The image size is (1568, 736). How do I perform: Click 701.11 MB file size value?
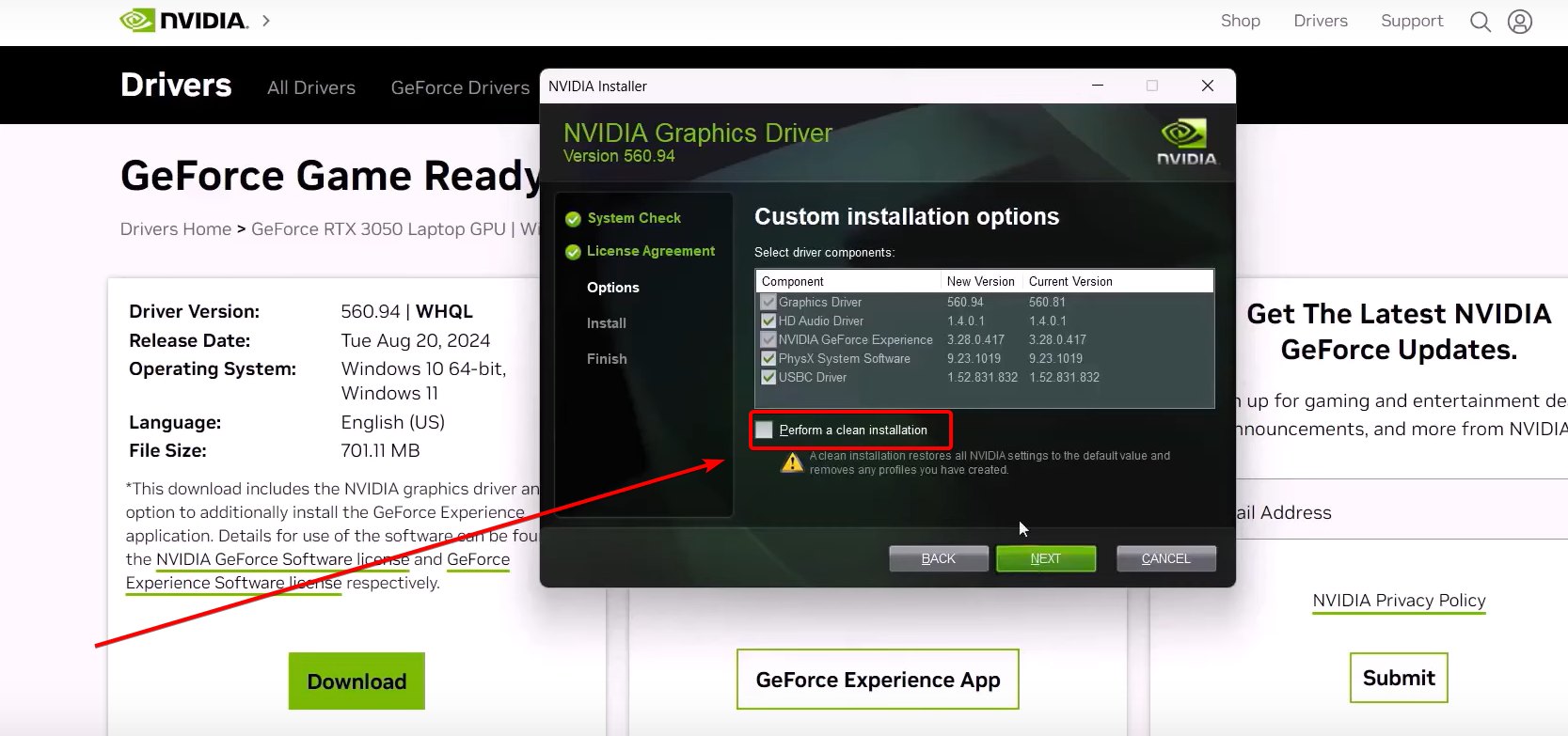(381, 450)
